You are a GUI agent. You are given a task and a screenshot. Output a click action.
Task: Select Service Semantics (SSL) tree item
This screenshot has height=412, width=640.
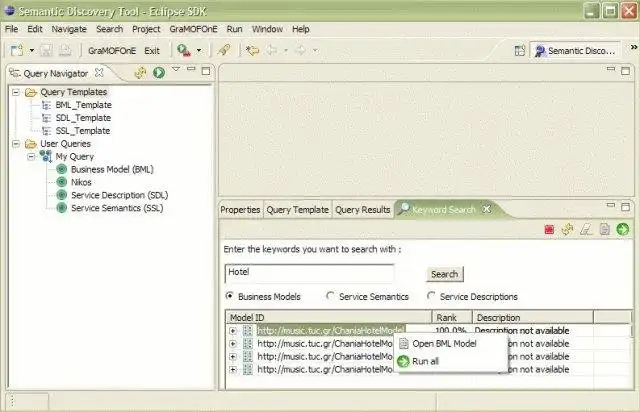[x=117, y=208]
